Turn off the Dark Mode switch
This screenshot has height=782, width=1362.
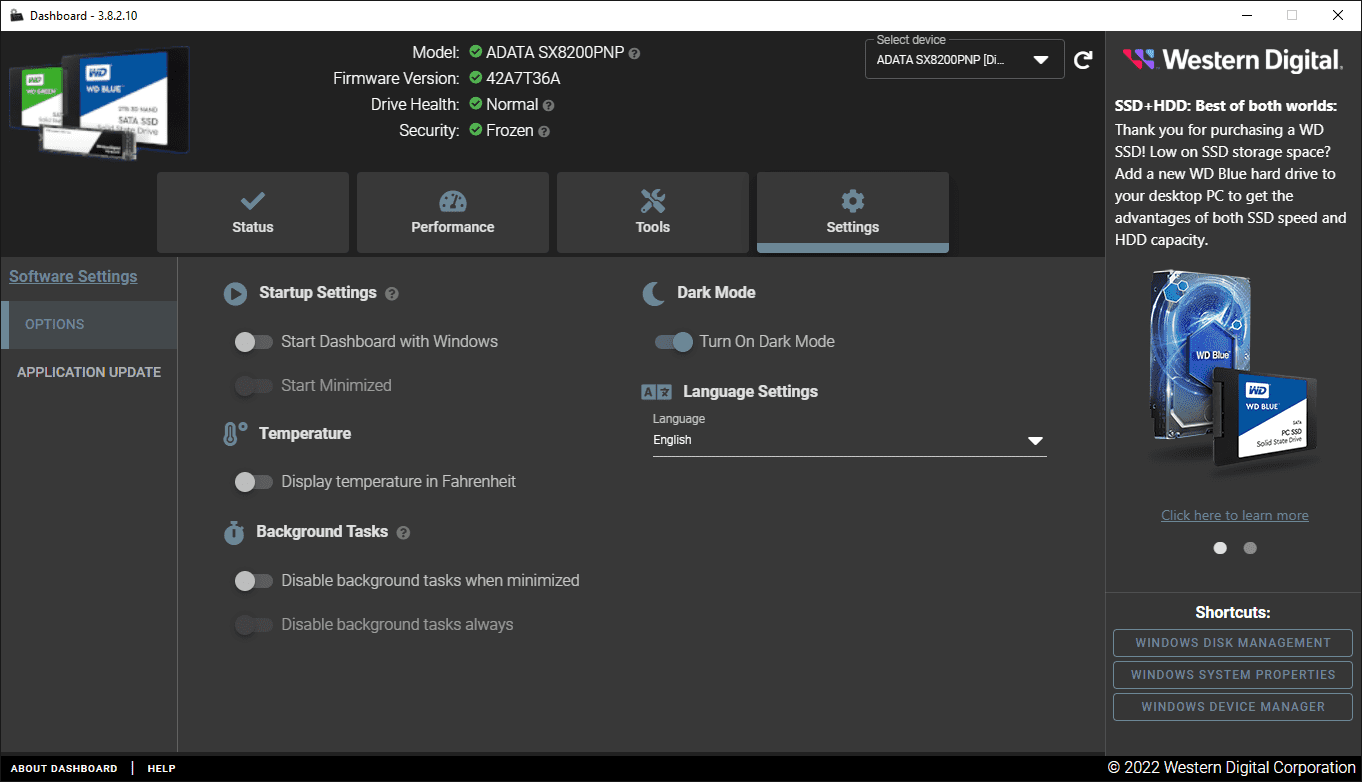coord(674,342)
